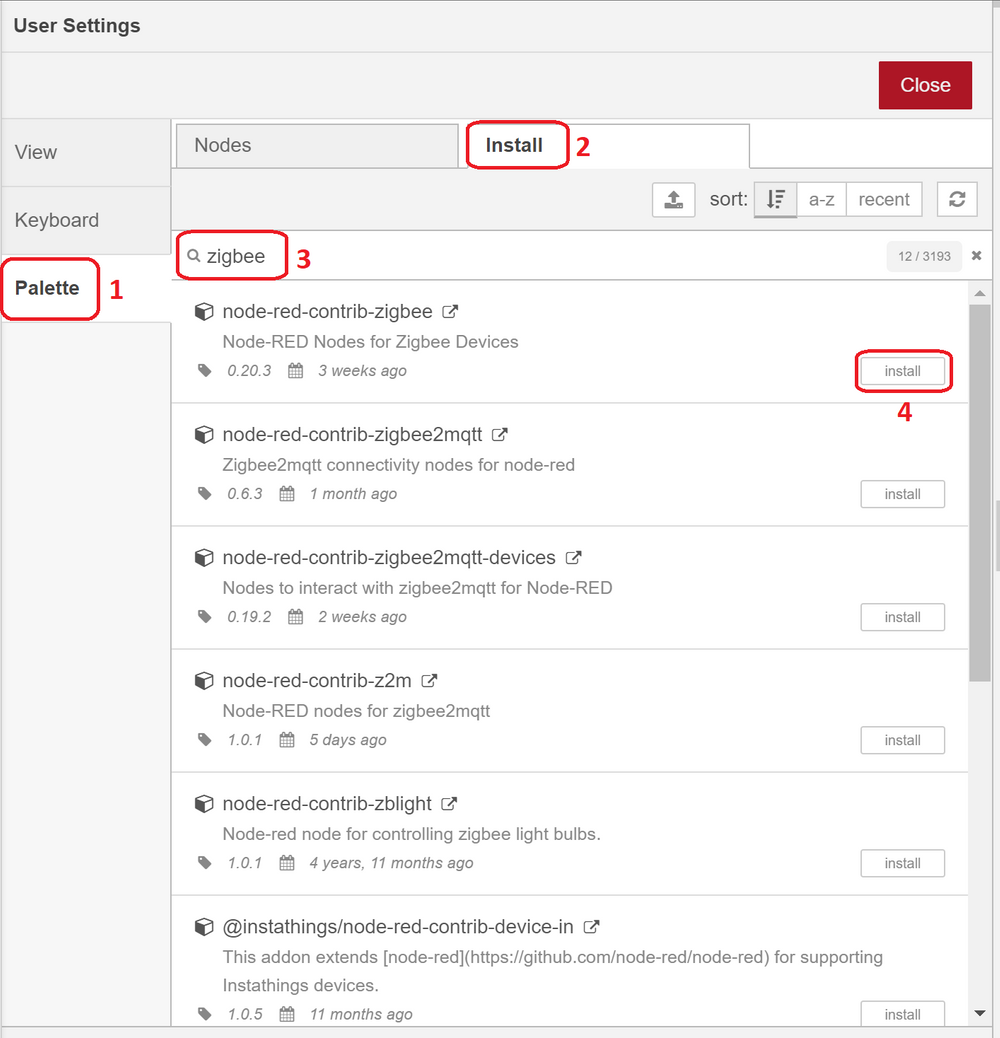Close the User Settings dialog
This screenshot has height=1038, width=1000.
click(924, 85)
